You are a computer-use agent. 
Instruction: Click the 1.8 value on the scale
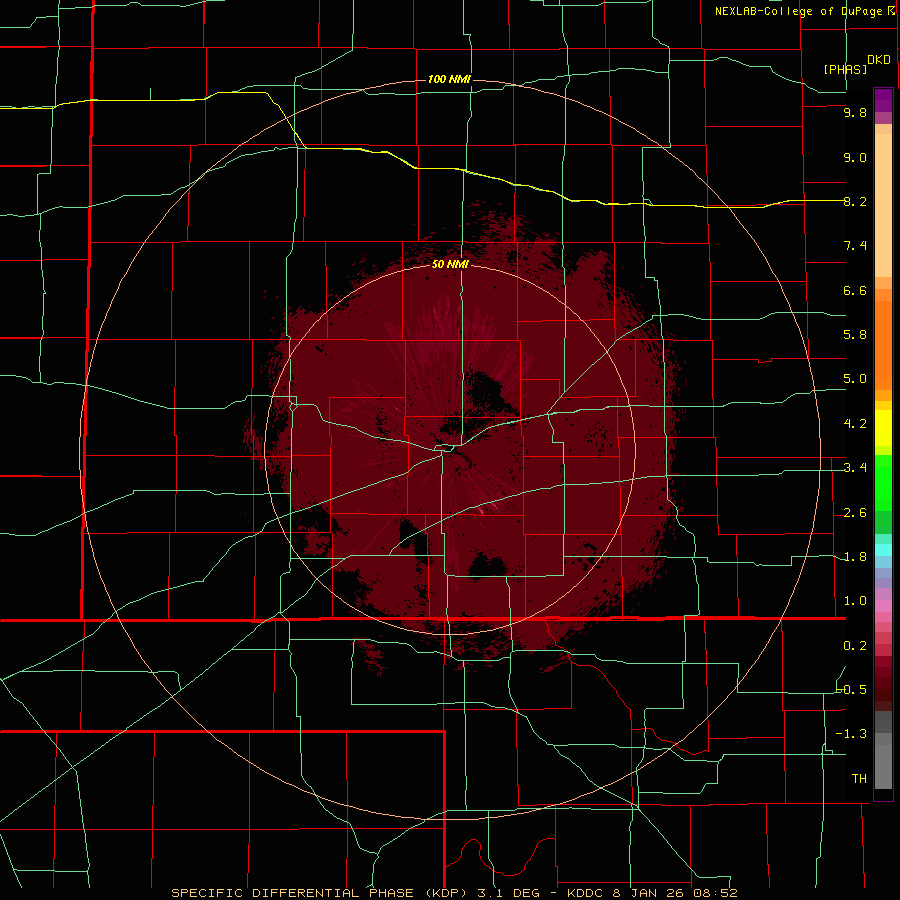click(x=855, y=557)
